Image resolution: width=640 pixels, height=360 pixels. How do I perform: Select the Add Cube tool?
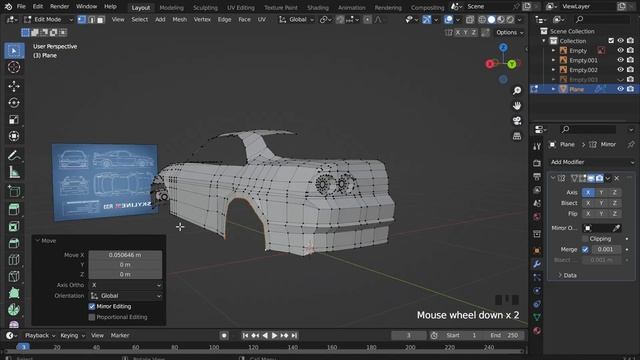(x=14, y=191)
